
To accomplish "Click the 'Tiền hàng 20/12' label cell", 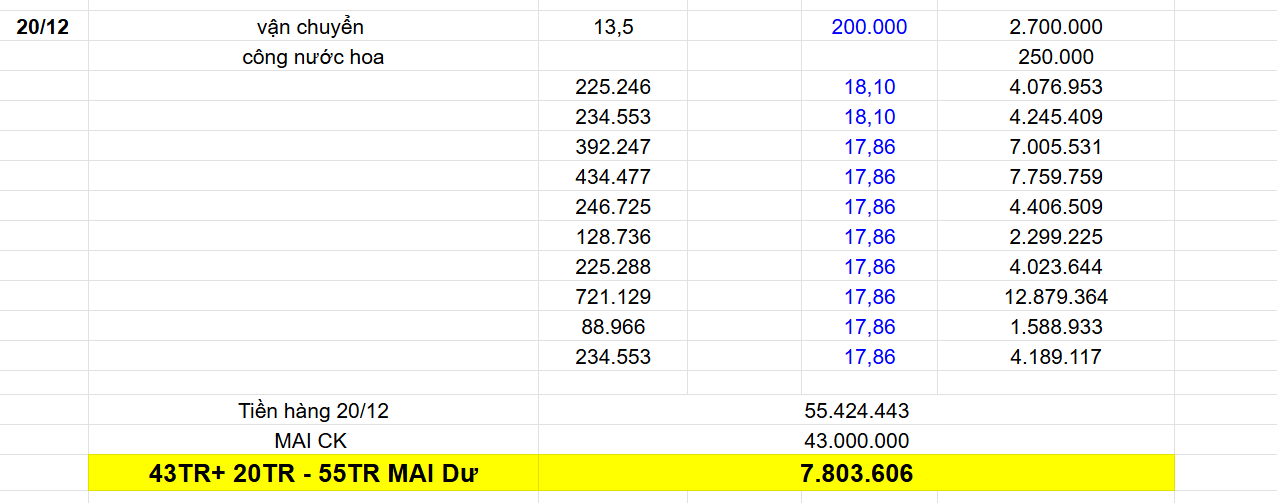I will (x=313, y=410).
